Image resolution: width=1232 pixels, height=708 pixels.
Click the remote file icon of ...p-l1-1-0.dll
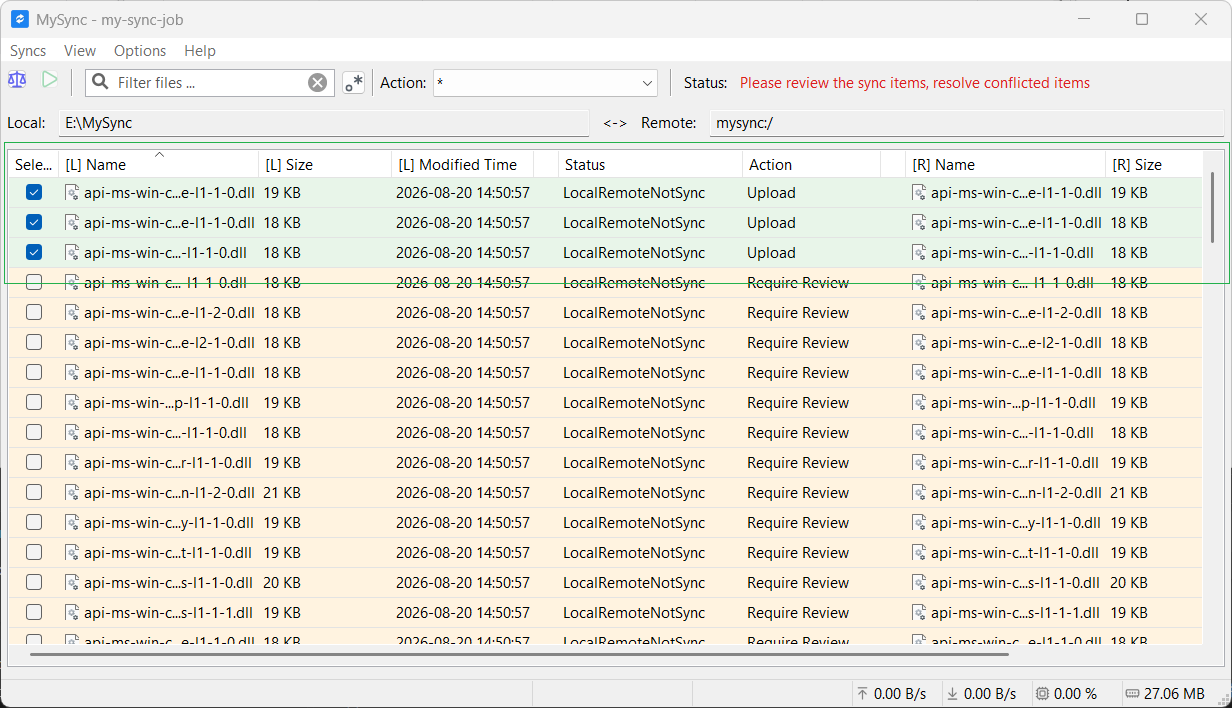pos(919,403)
